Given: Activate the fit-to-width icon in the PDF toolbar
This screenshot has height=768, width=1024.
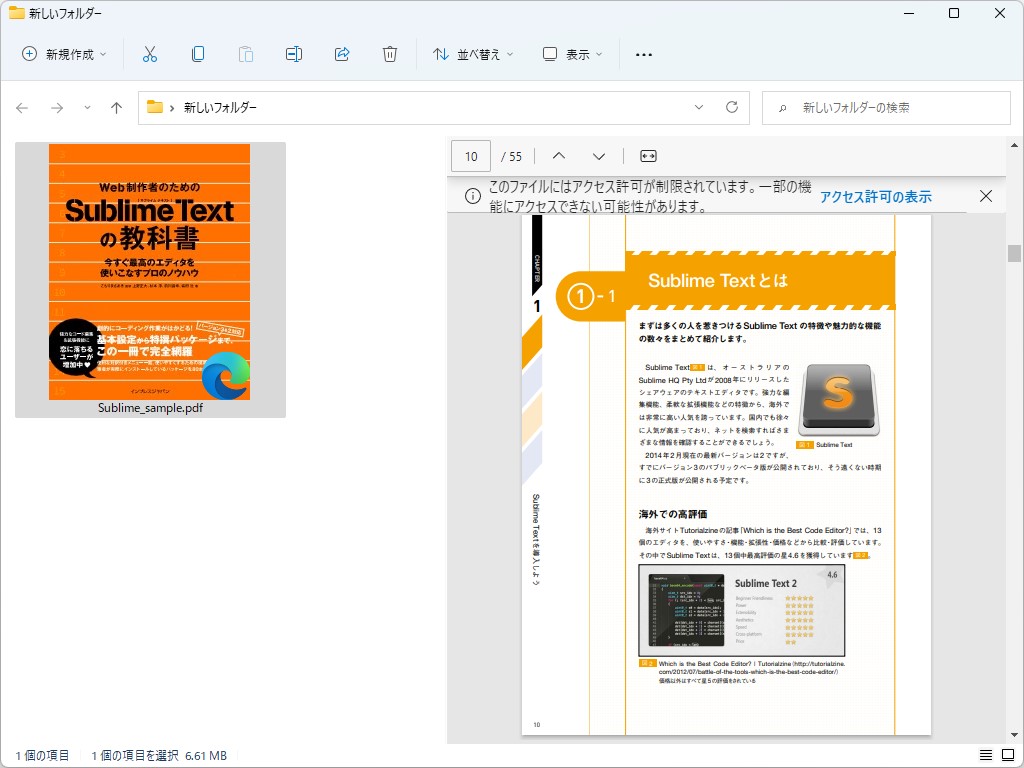Looking at the screenshot, I should [x=648, y=155].
